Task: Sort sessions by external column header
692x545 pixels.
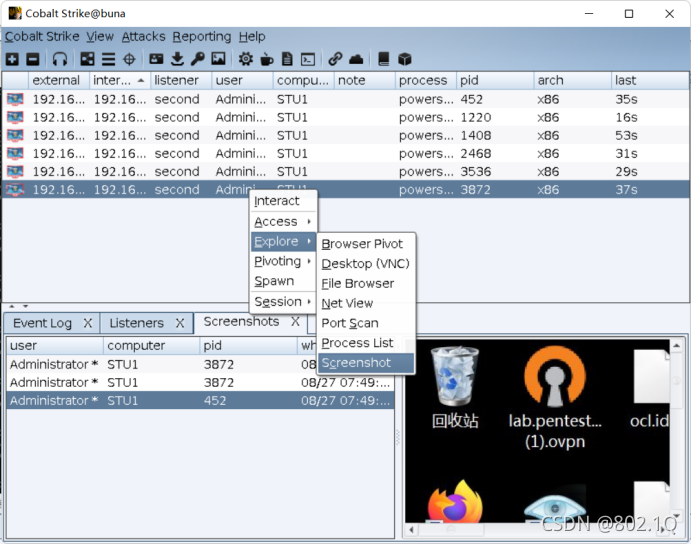Action: coord(59,80)
